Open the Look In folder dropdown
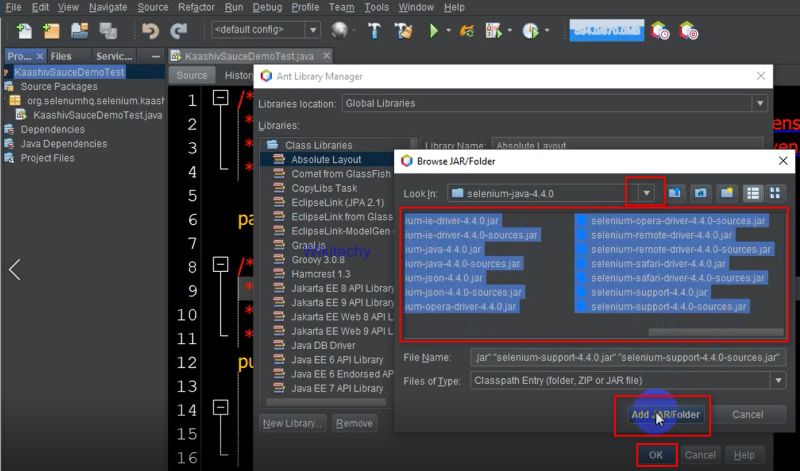800x471 pixels. [x=646, y=193]
